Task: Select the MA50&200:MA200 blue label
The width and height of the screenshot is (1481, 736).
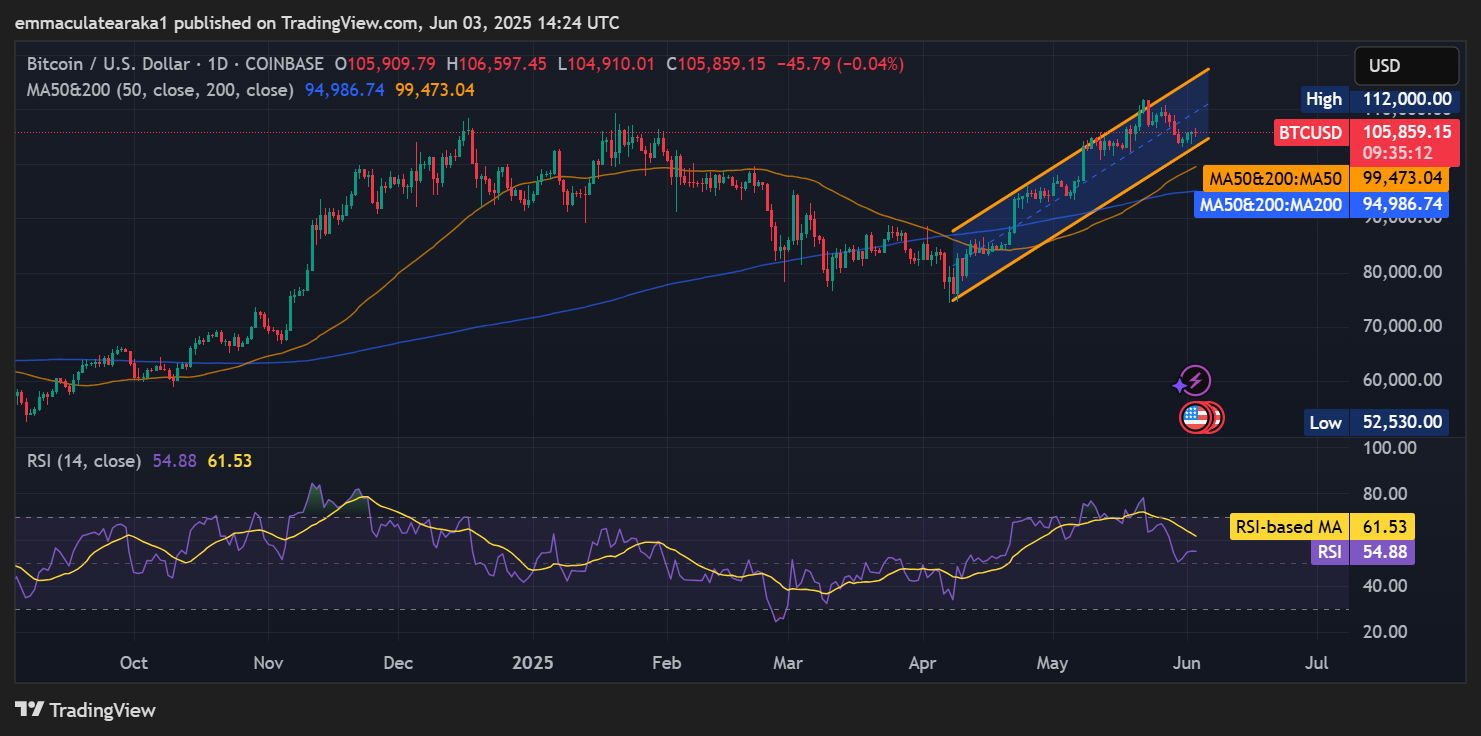Action: (x=1270, y=204)
